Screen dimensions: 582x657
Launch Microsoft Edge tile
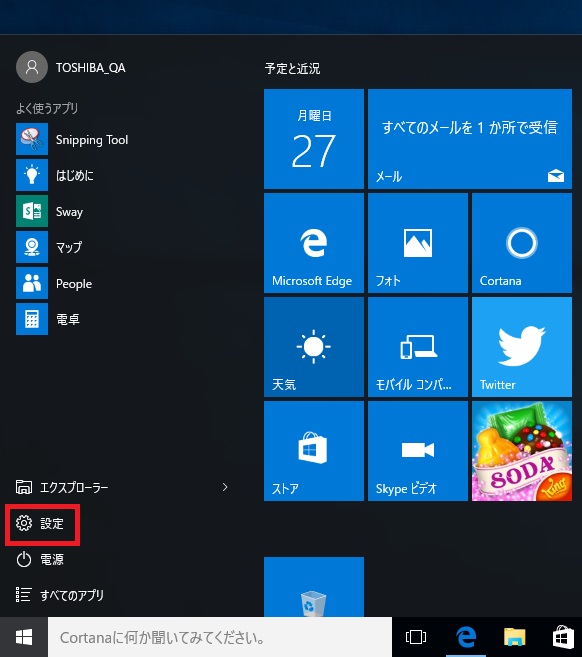pyautogui.click(x=314, y=243)
